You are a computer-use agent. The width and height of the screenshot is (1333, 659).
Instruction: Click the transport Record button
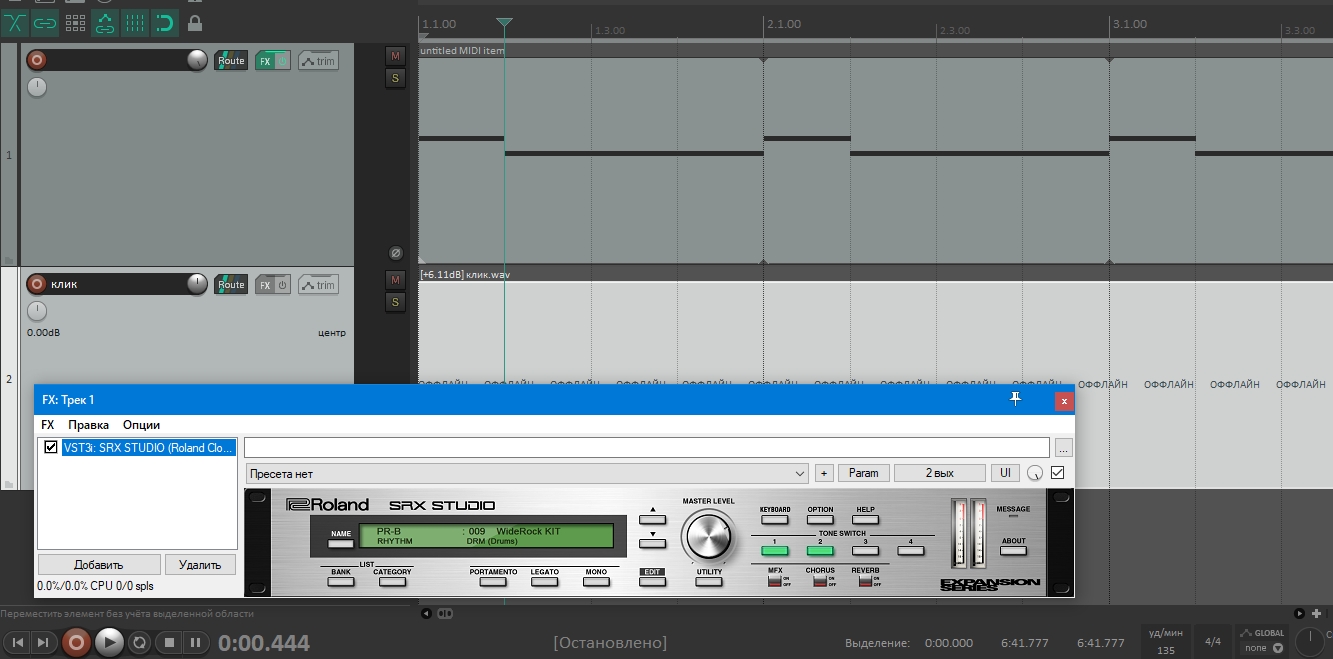(x=76, y=642)
